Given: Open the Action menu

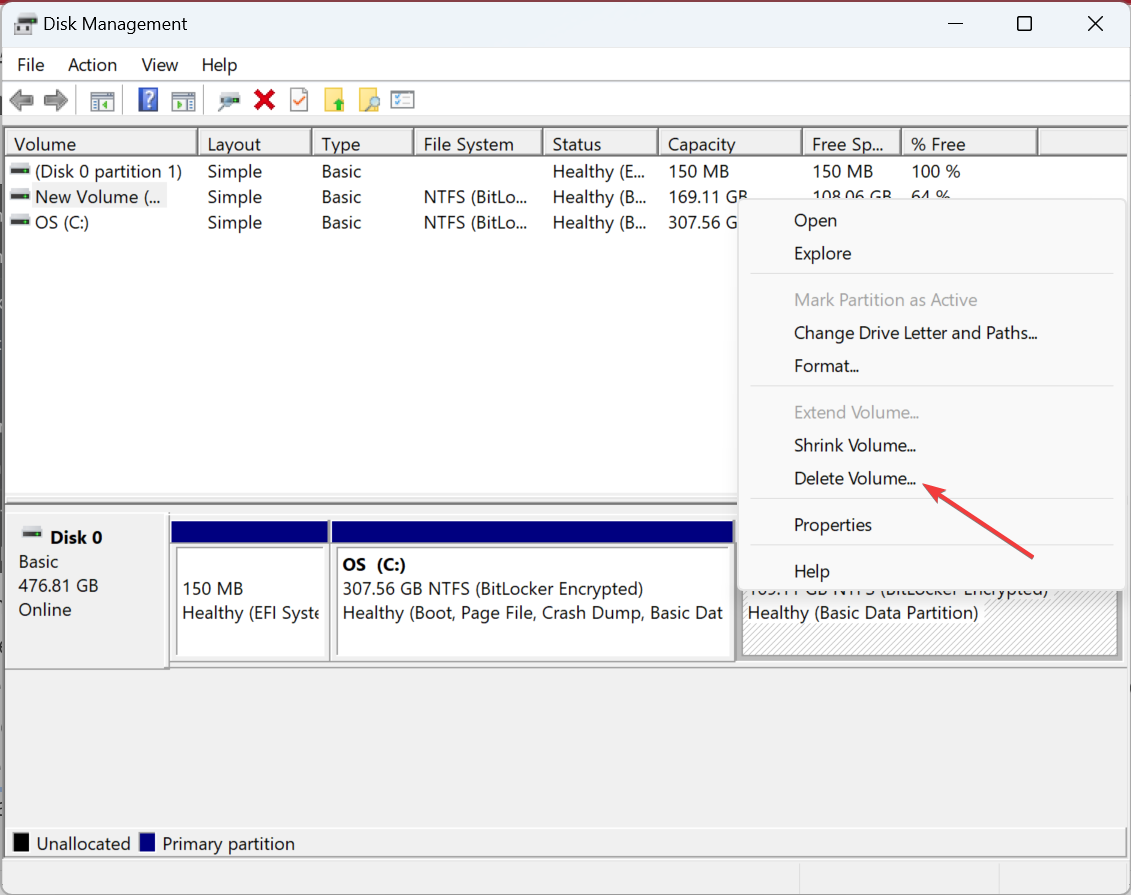Looking at the screenshot, I should (x=92, y=65).
